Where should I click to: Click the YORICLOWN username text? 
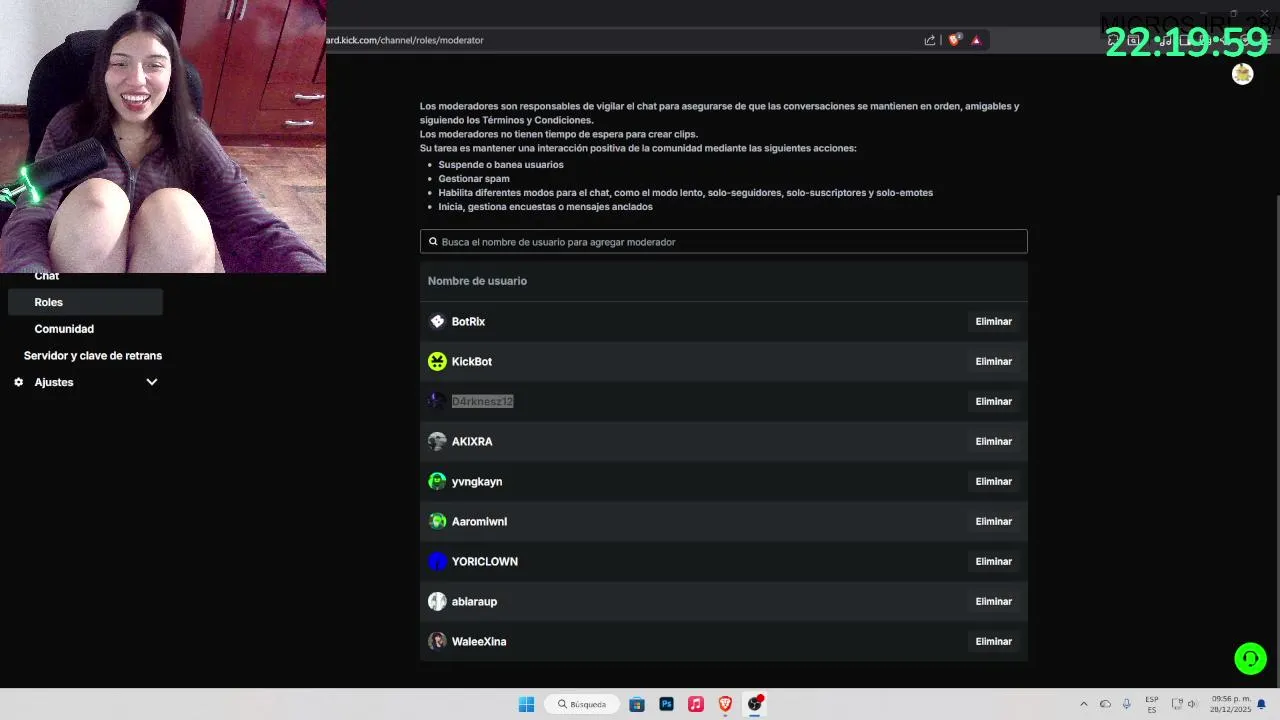pos(485,561)
